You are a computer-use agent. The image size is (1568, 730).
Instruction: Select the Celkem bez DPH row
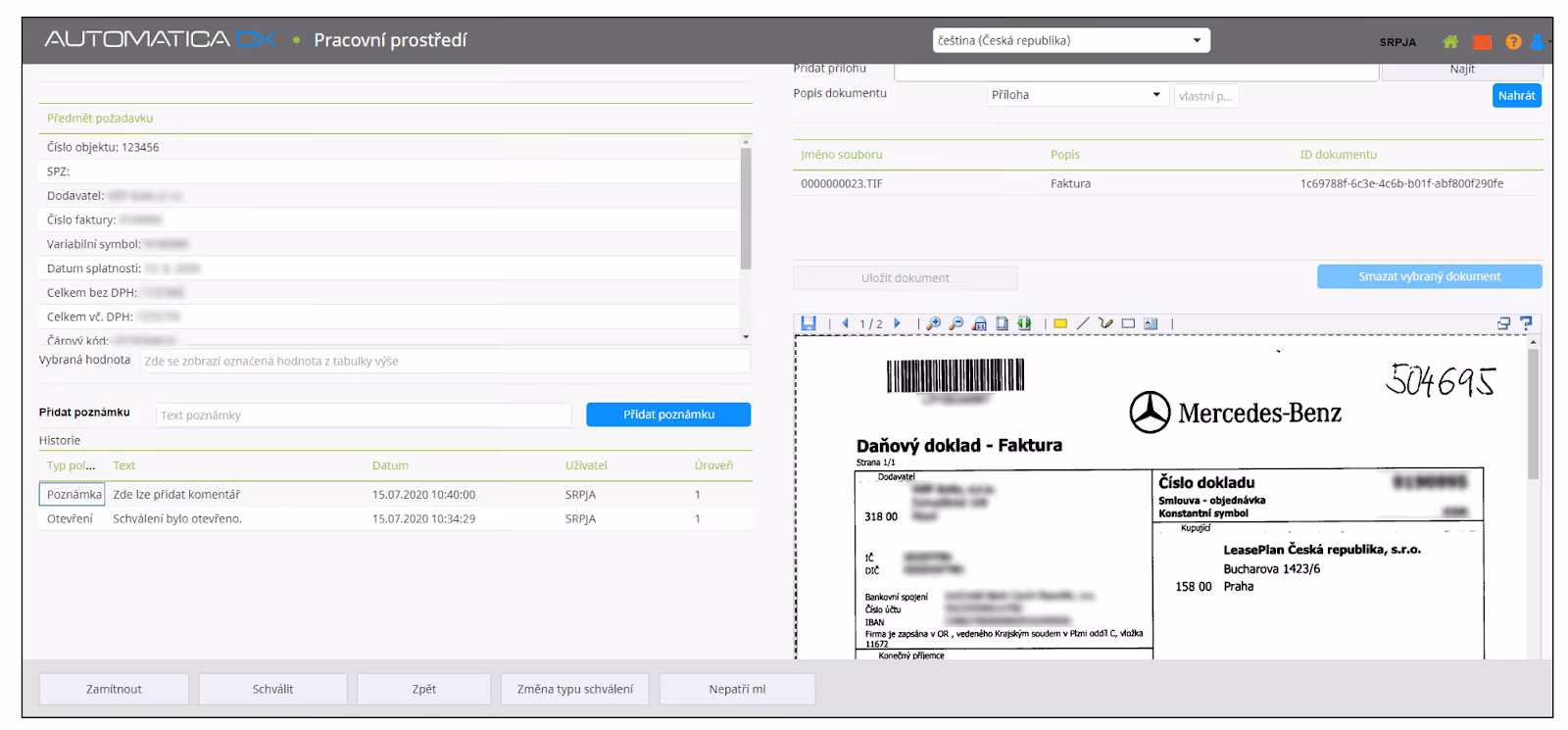(x=389, y=292)
